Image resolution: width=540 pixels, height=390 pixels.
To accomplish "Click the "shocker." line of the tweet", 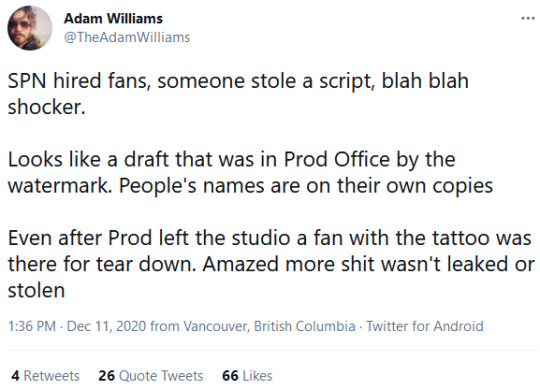I will tap(46, 107).
